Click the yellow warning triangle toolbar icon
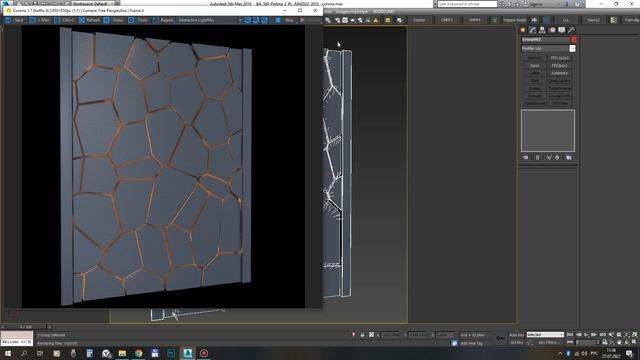This screenshot has height=360, width=640. click(x=376, y=20)
